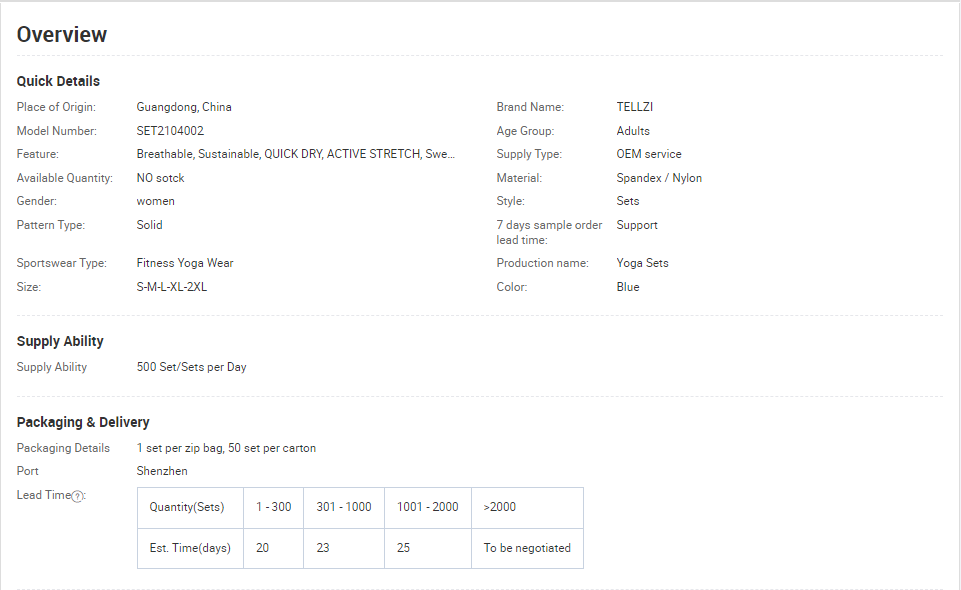Click the Guangdong, China origin value
The width and height of the screenshot is (961, 590).
(x=184, y=107)
